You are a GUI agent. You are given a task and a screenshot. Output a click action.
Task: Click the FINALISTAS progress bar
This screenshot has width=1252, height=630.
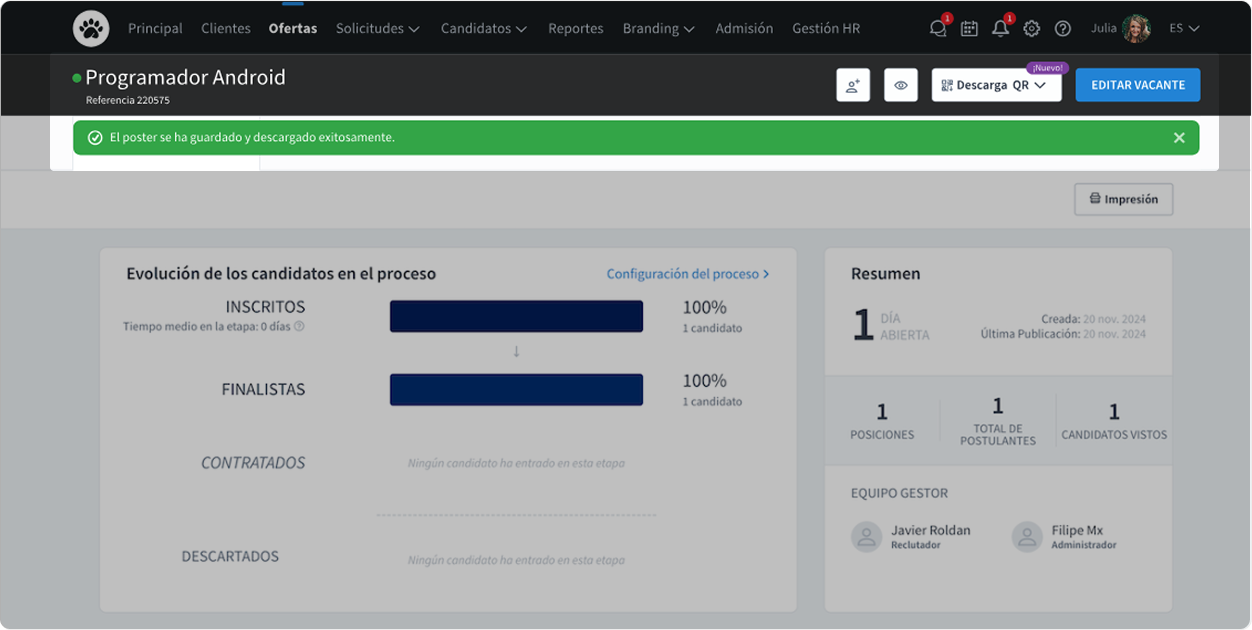516,390
